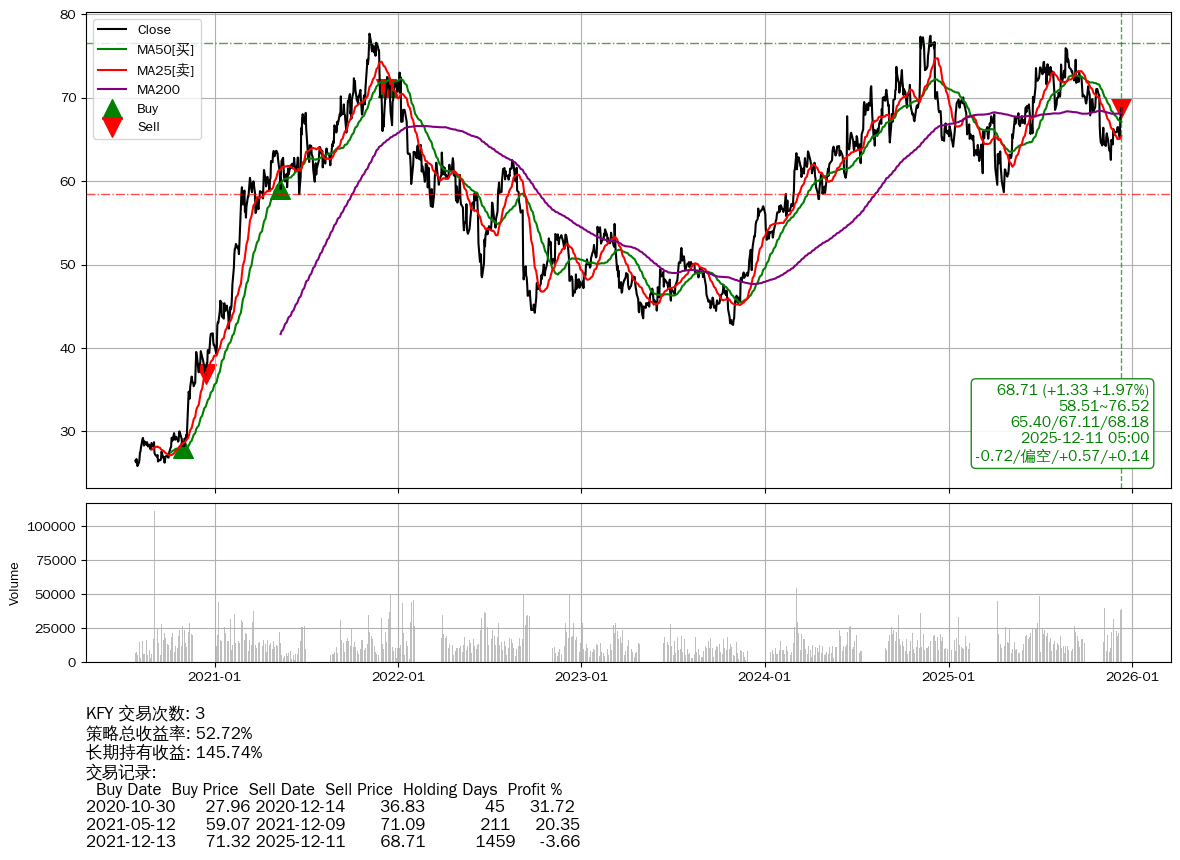Click the trade row with Profit -3.66

332,842
